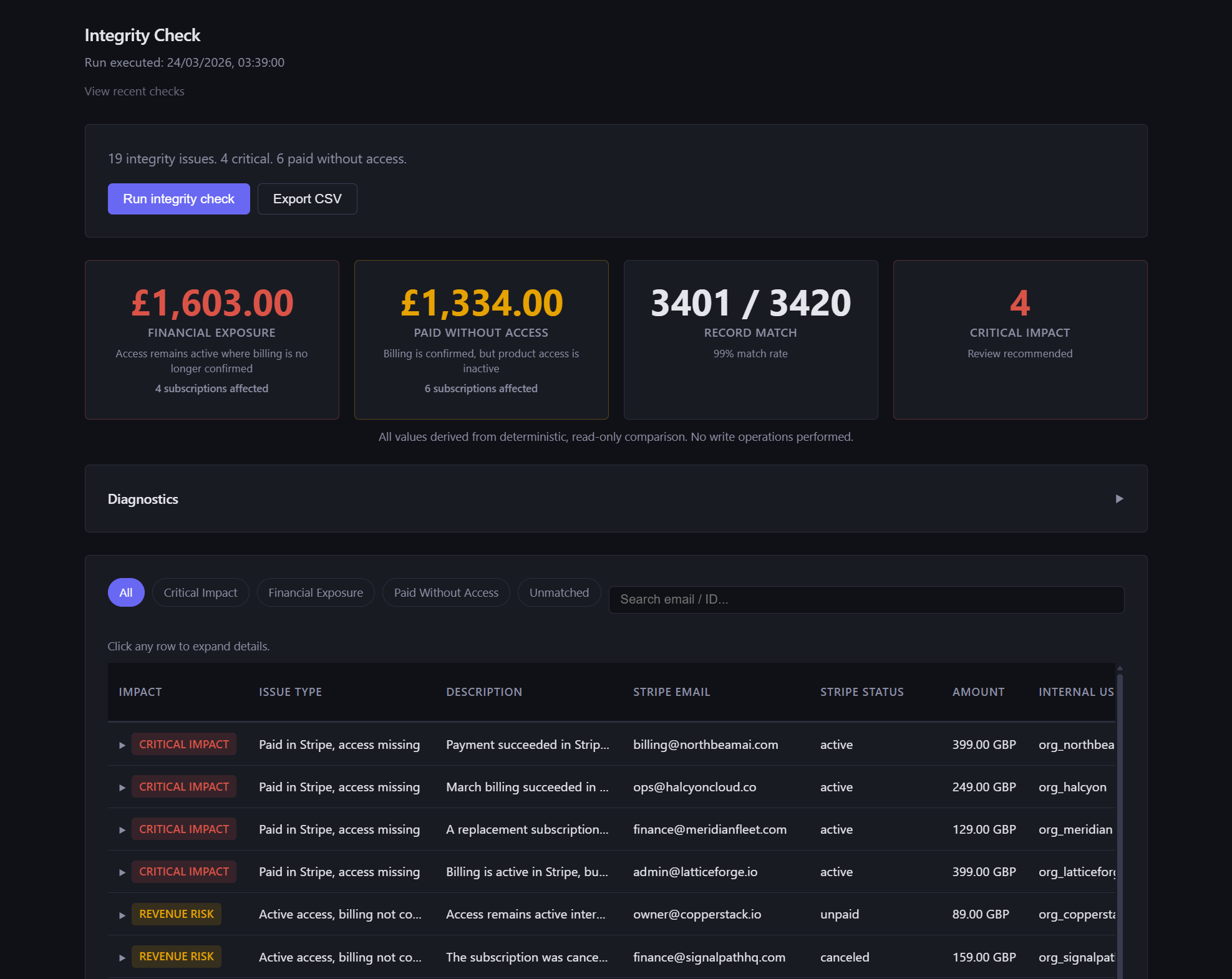Switch to Paid Without Access filter
This screenshot has height=979, width=1232.
click(x=446, y=592)
